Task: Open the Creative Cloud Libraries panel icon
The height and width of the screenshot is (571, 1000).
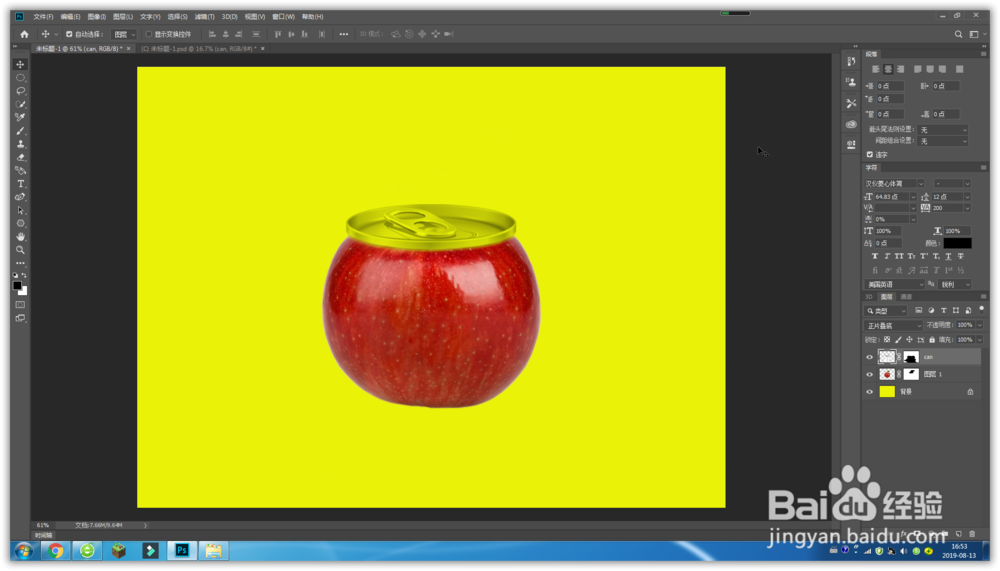Action: (851, 124)
